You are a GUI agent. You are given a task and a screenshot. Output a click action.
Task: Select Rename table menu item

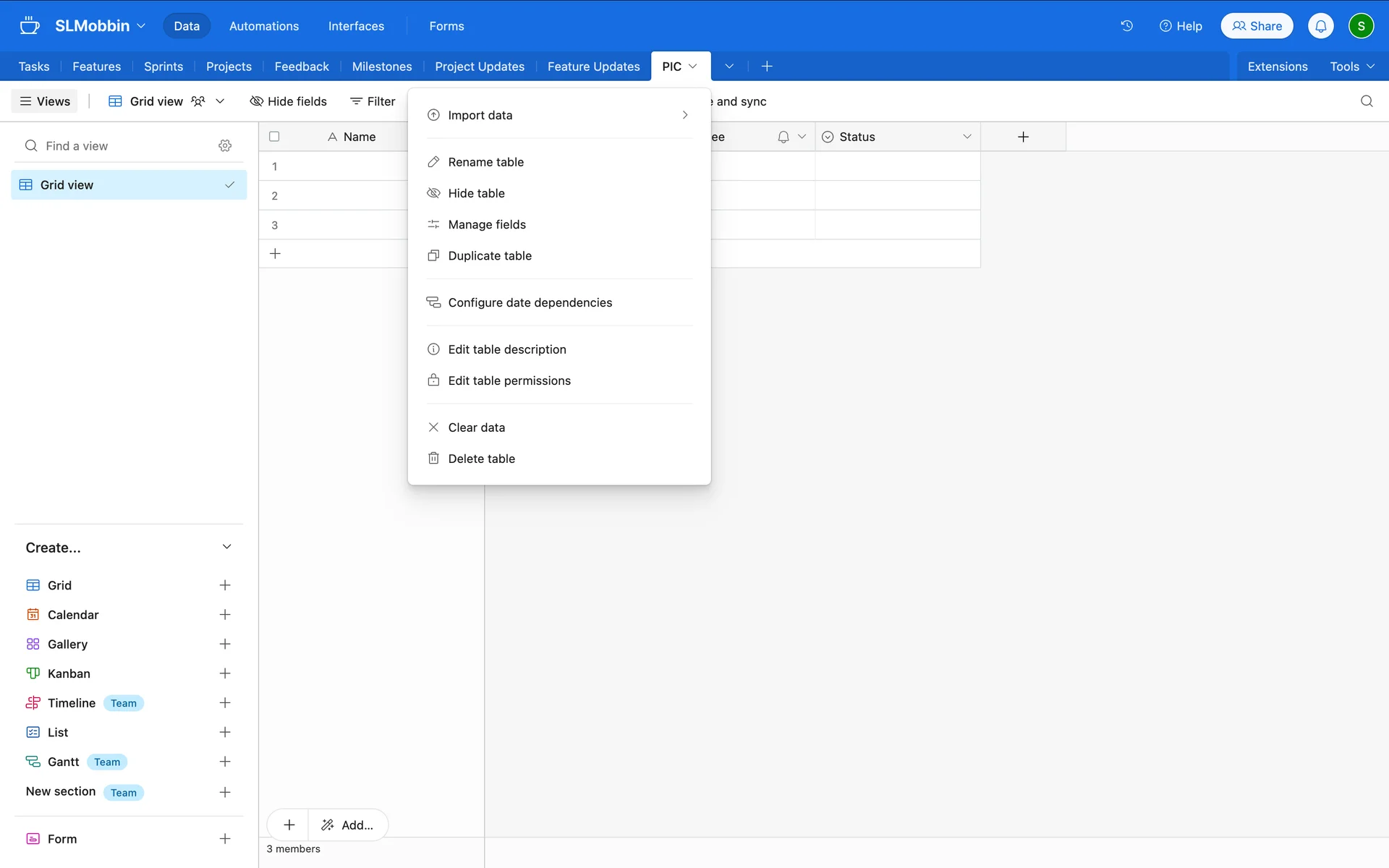[486, 162]
